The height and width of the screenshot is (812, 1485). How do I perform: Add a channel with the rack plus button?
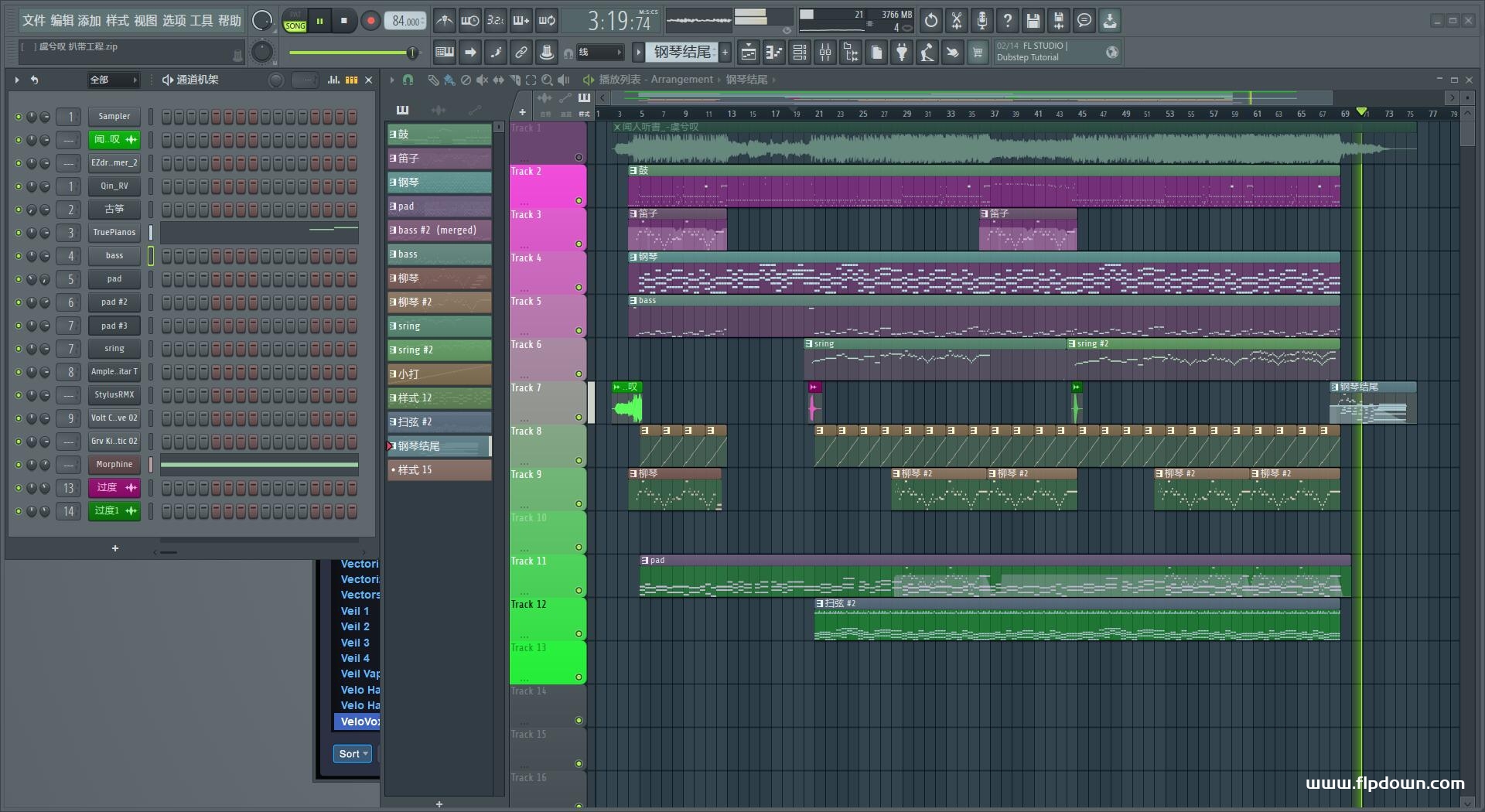coord(115,548)
